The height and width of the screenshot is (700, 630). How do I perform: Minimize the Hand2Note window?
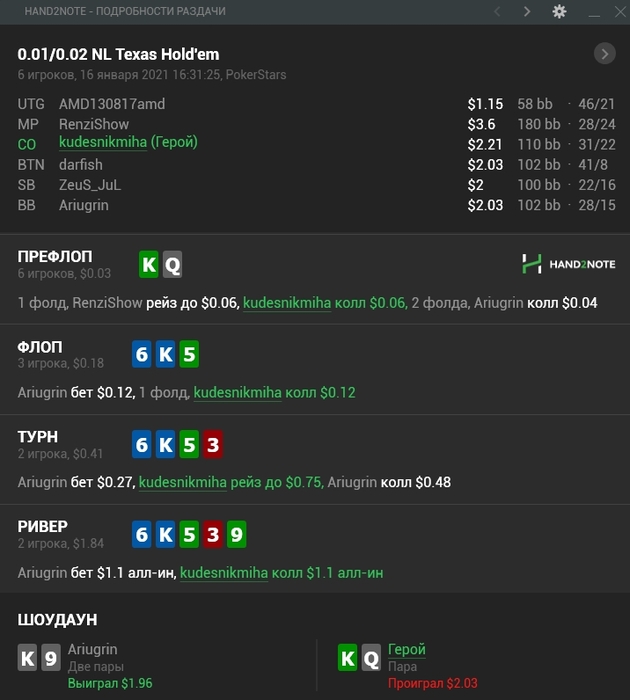[x=594, y=12]
